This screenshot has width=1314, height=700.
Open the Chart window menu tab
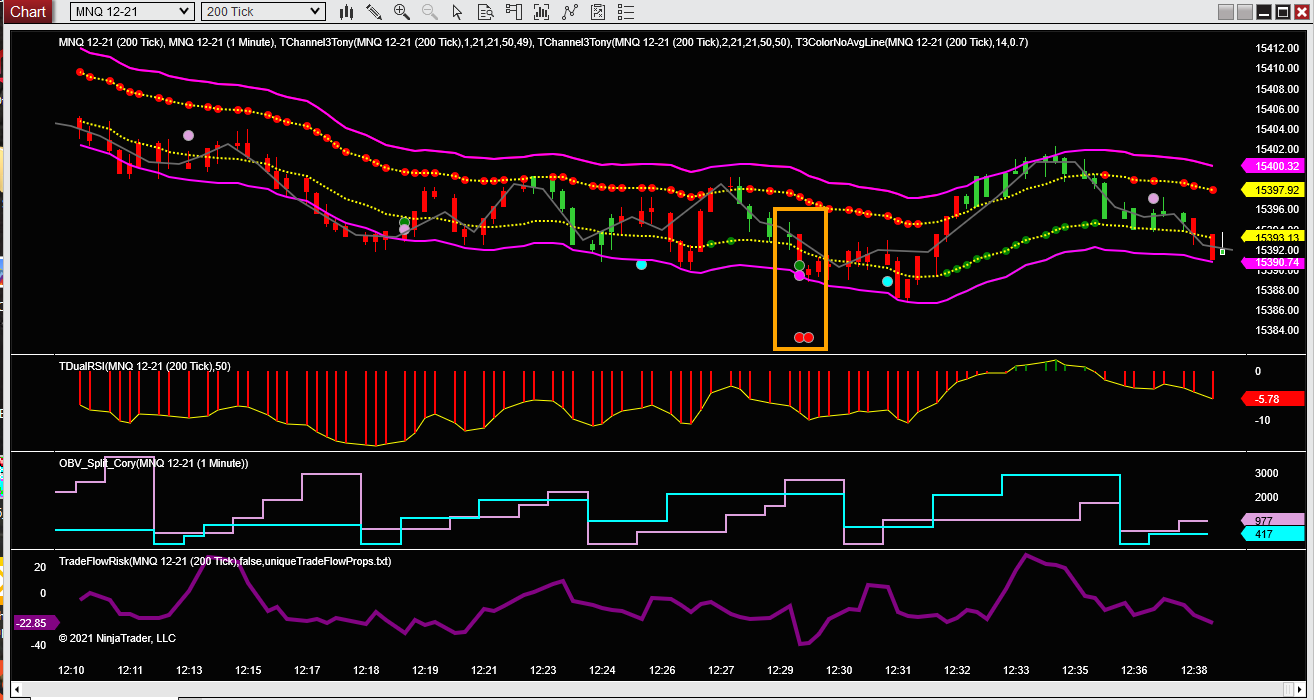click(x=27, y=12)
